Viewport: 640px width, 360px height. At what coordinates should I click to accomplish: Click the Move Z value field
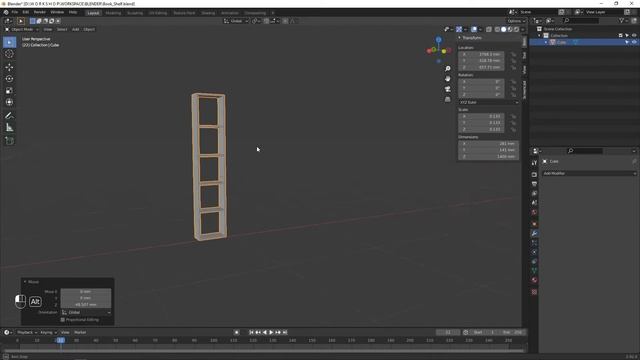[x=86, y=304]
